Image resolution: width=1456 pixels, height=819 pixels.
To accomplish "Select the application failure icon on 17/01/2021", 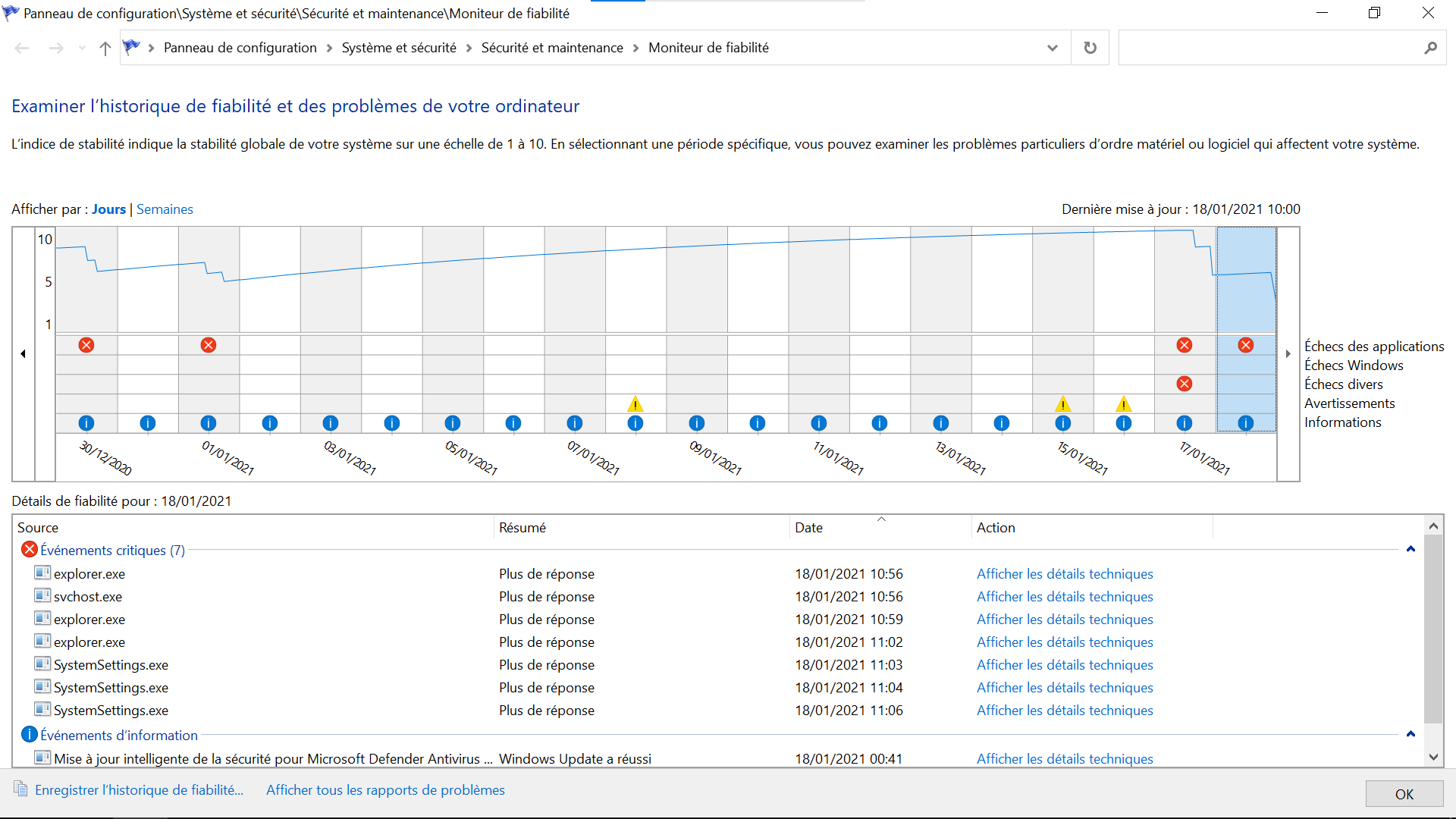I will (x=1185, y=345).
